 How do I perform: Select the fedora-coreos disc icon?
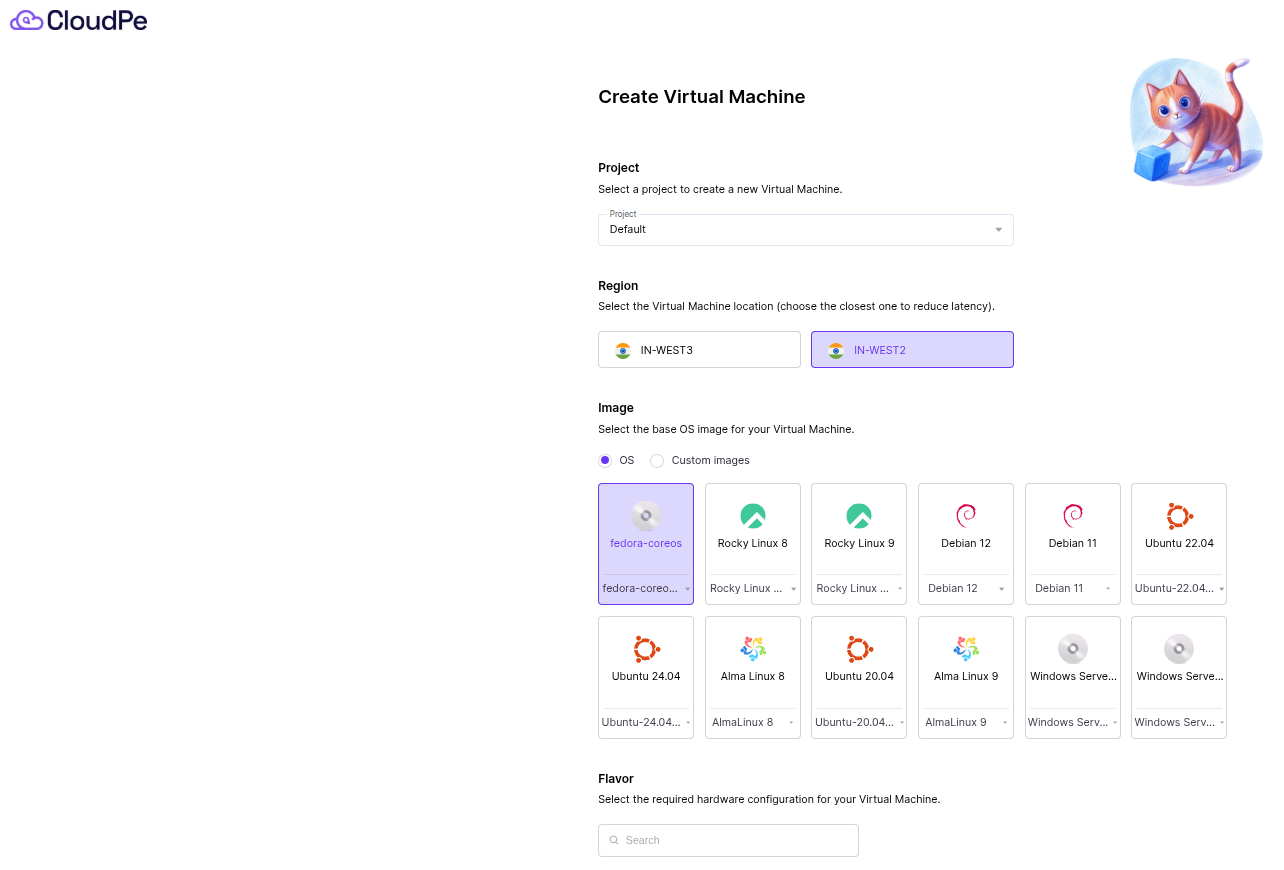[x=646, y=516]
